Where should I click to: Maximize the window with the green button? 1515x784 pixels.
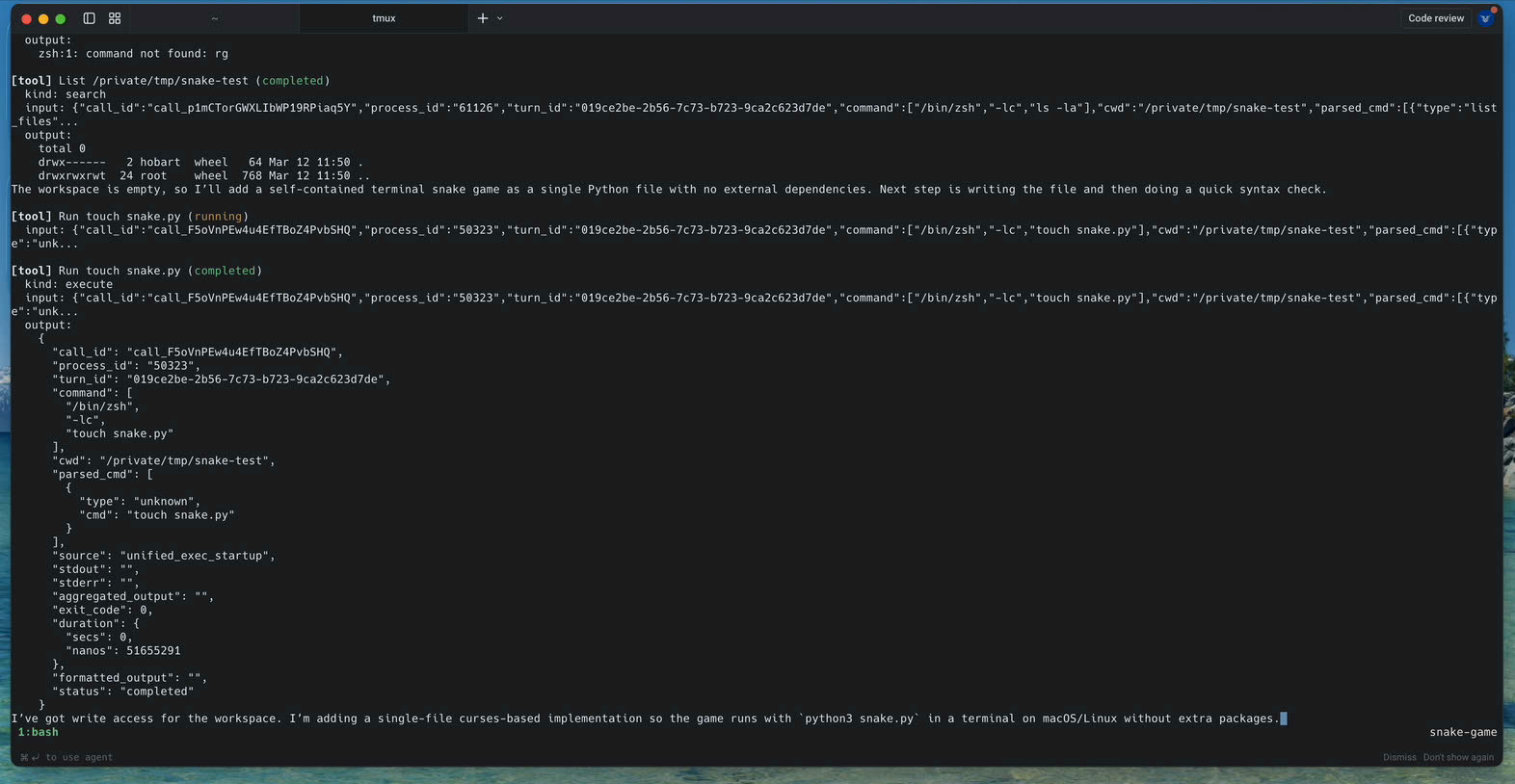(61, 18)
